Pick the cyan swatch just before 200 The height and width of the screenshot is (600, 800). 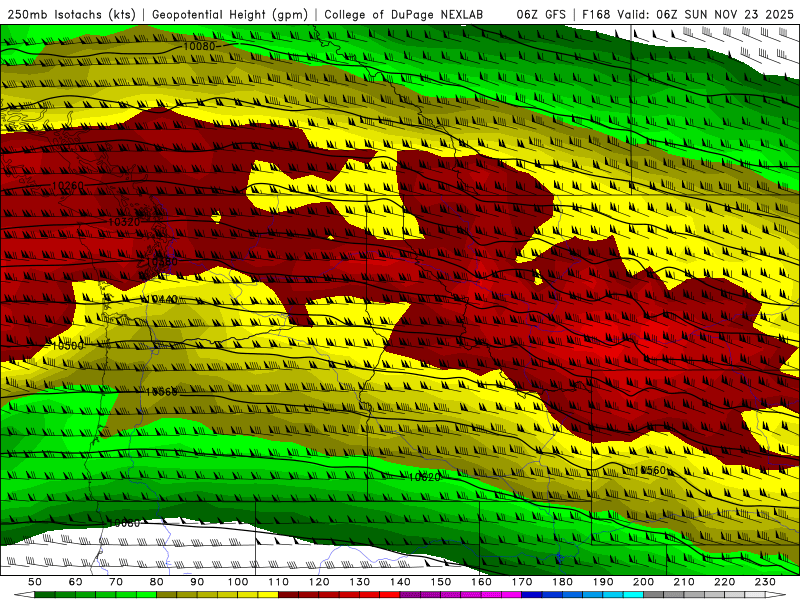tap(633, 595)
